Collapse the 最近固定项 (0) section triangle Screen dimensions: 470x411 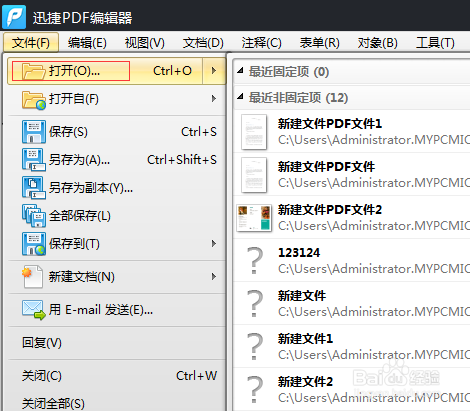tap(240, 70)
